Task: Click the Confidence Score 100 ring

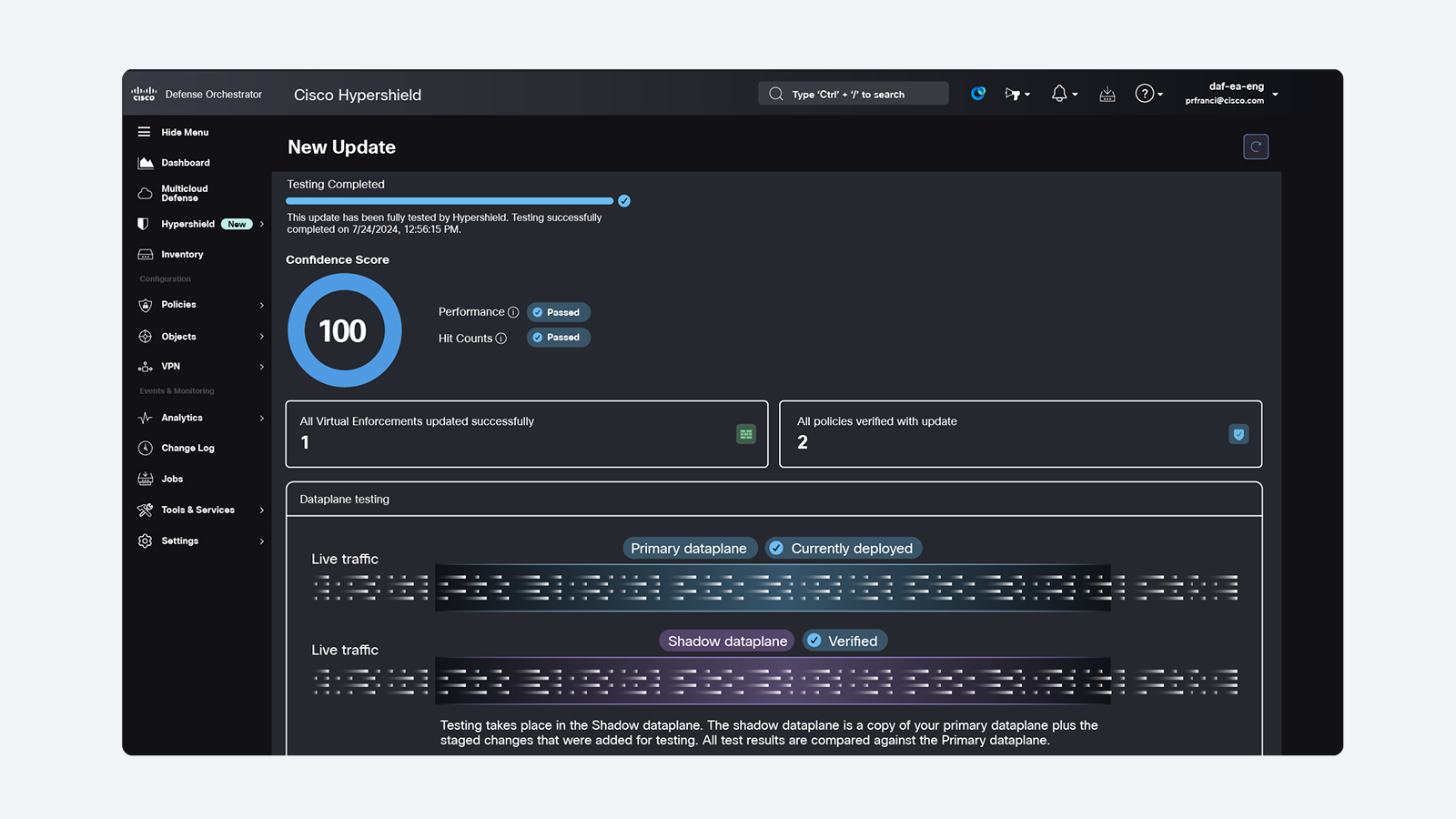Action: pos(344,330)
